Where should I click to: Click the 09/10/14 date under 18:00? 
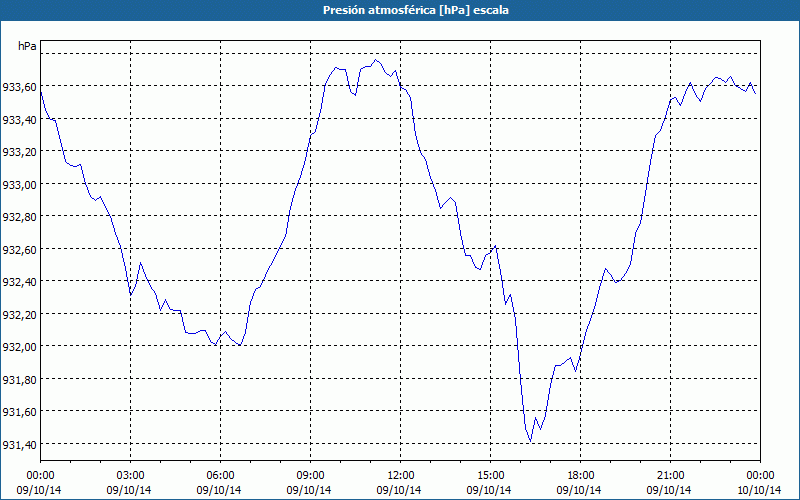(579, 490)
